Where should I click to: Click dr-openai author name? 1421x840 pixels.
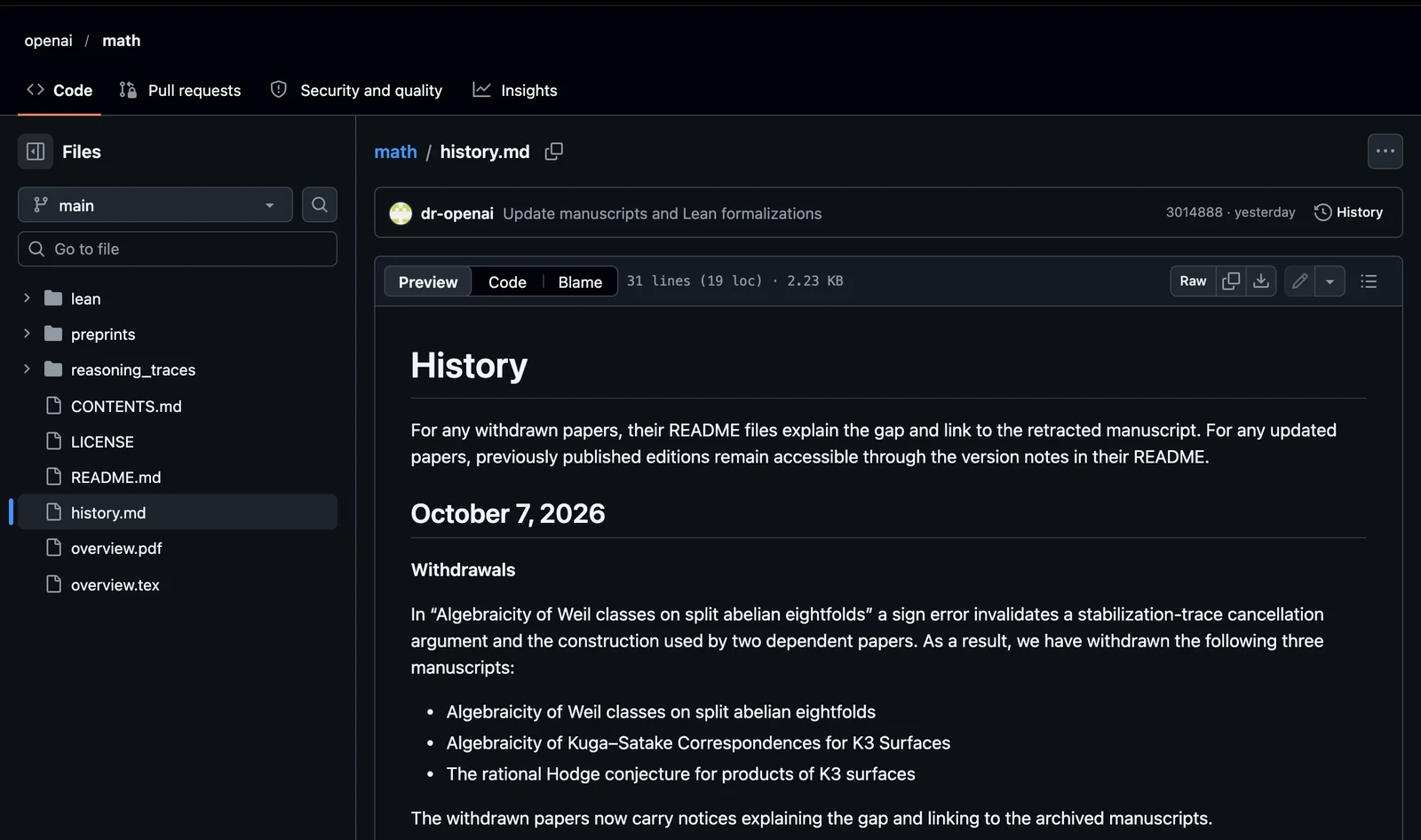[x=456, y=214]
